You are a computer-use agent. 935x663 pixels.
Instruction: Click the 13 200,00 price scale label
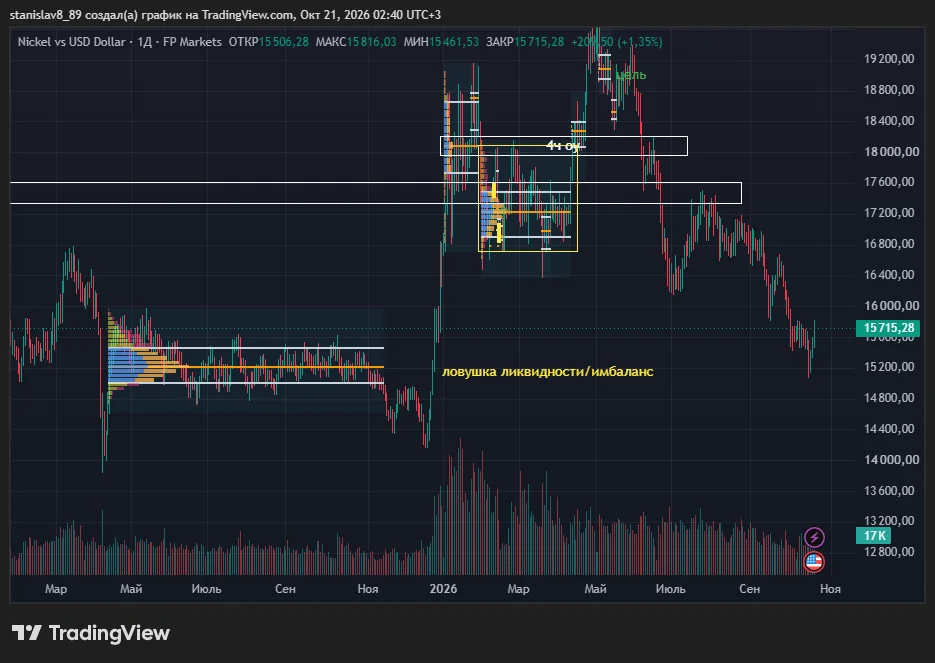point(889,521)
